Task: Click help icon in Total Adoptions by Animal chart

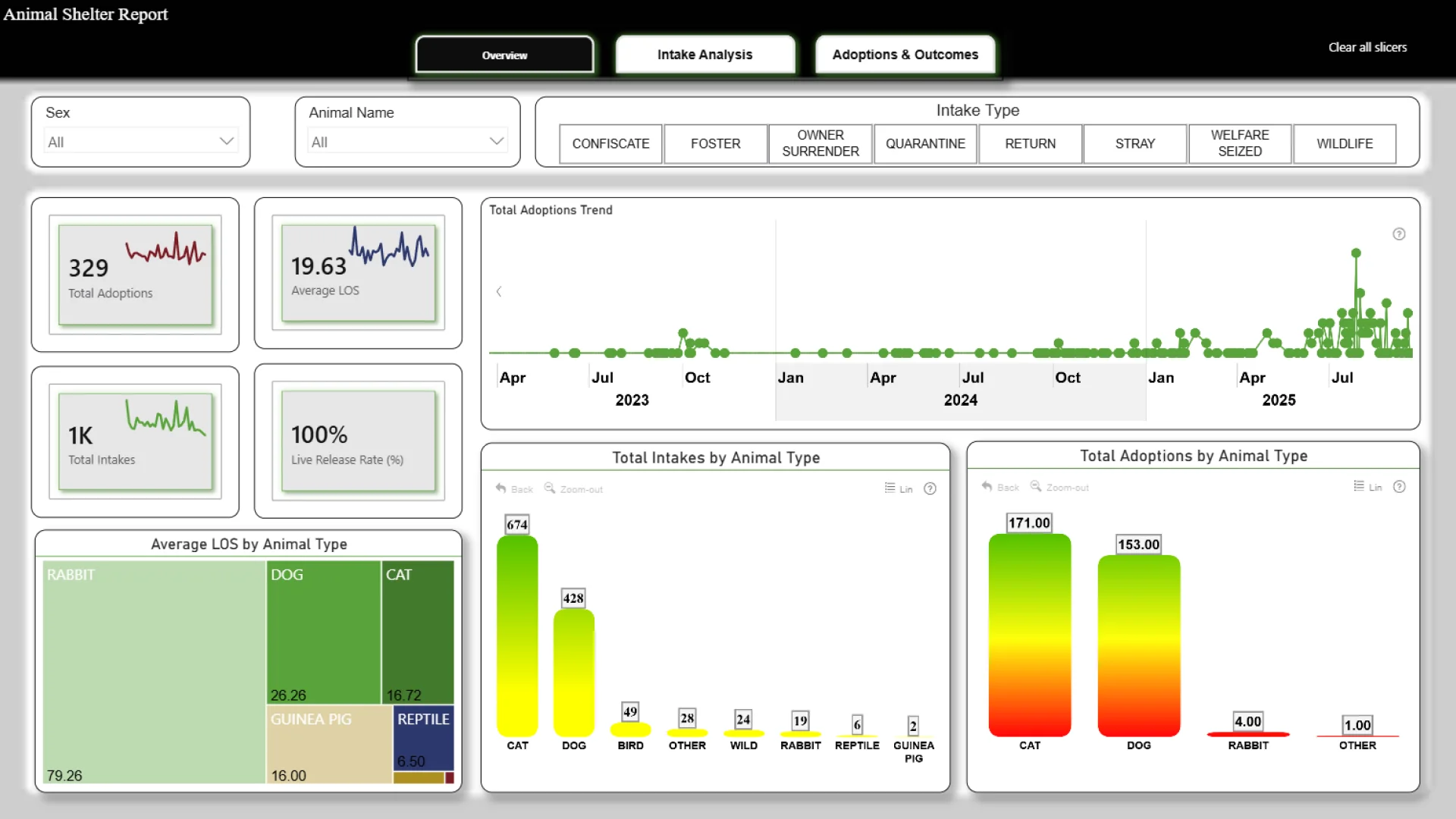Action: [x=1400, y=487]
